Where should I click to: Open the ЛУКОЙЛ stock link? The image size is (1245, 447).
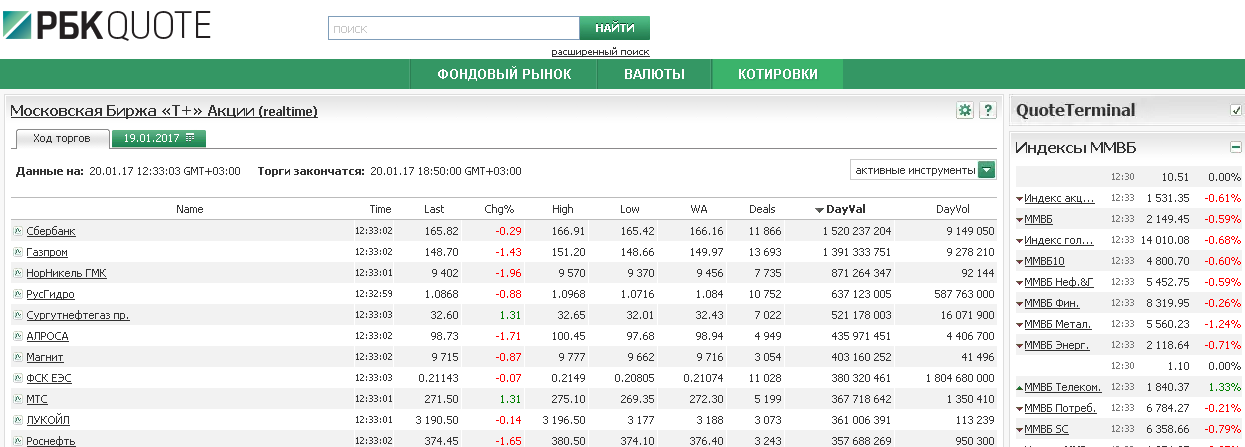[x=48, y=420]
